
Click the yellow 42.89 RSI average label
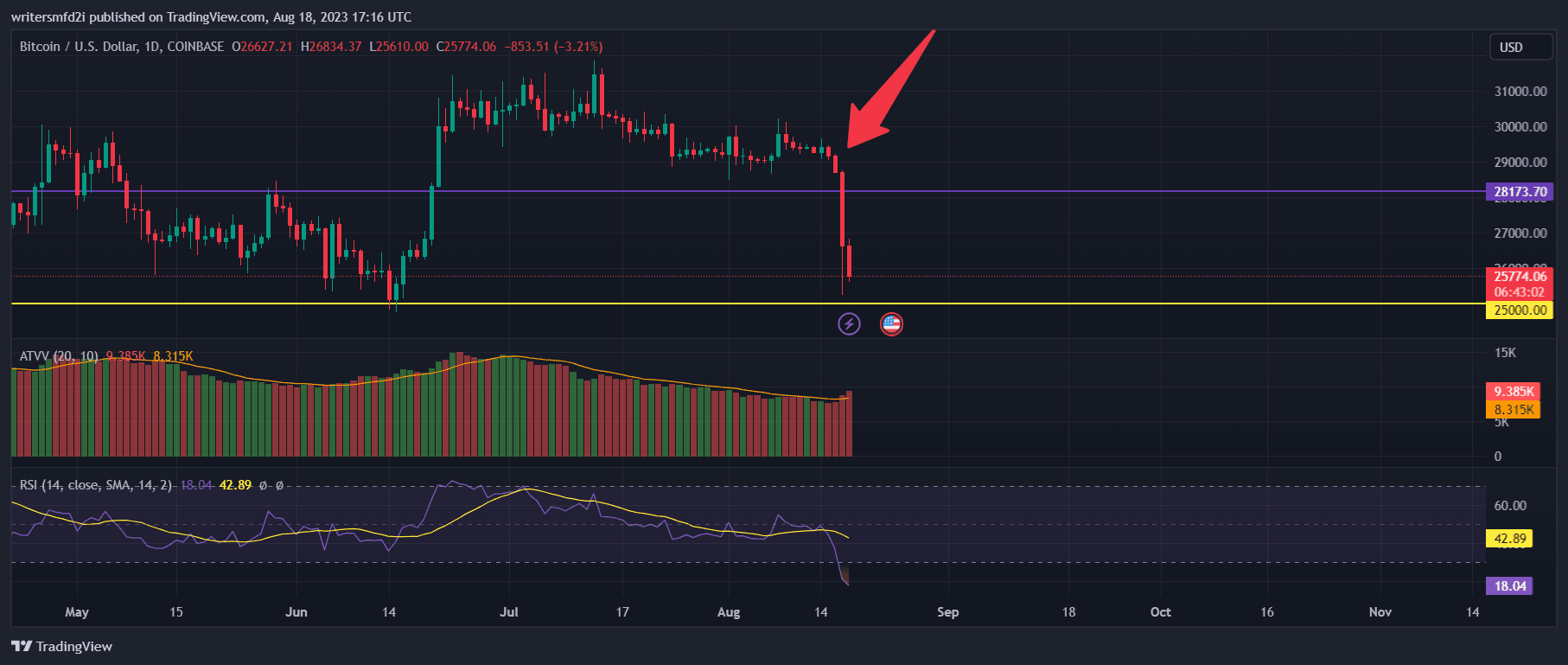click(x=1509, y=539)
